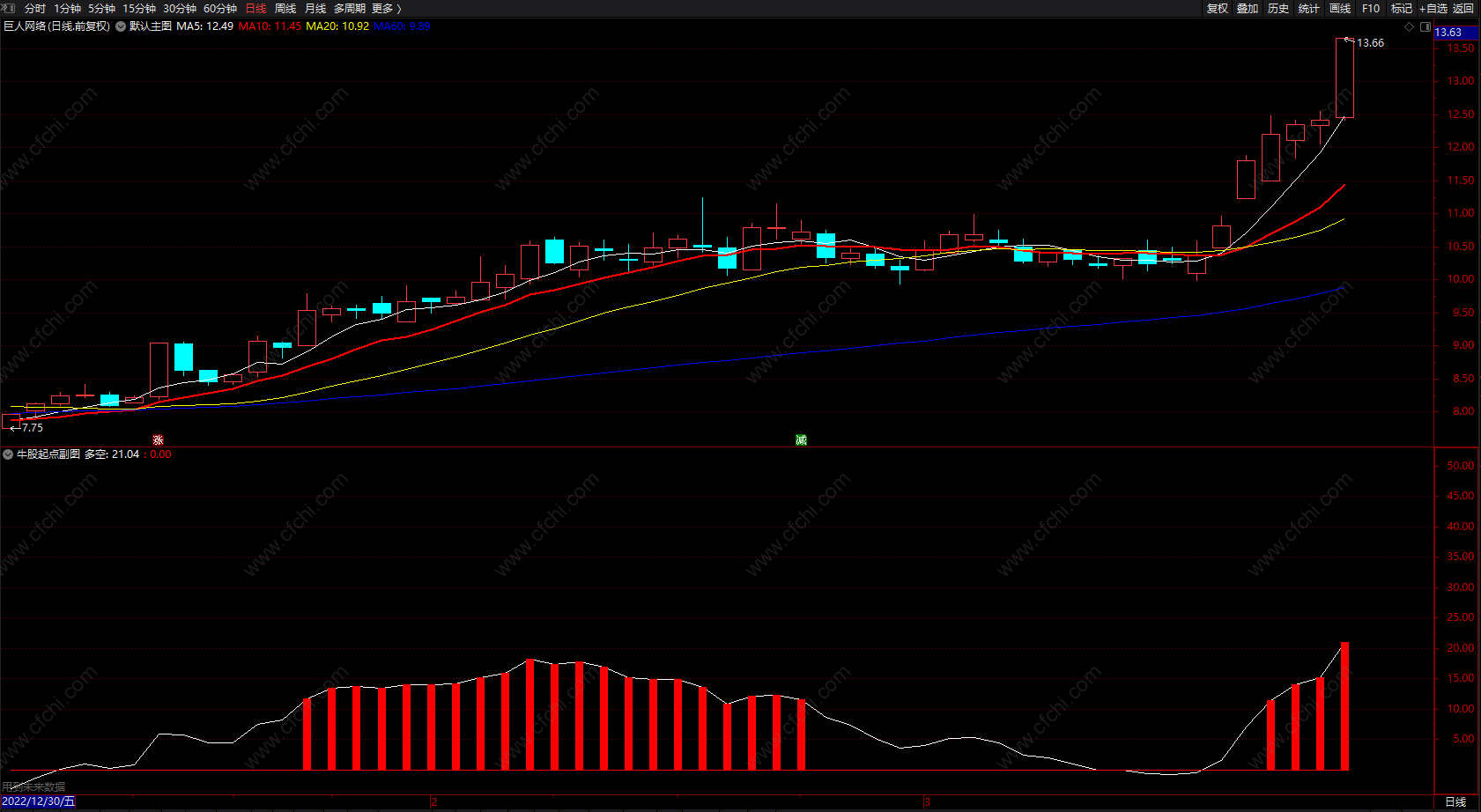Screen dimensions: 1481x812
Task: Open the 默认主图 indicator dropdown arrow
Action: tap(121, 26)
